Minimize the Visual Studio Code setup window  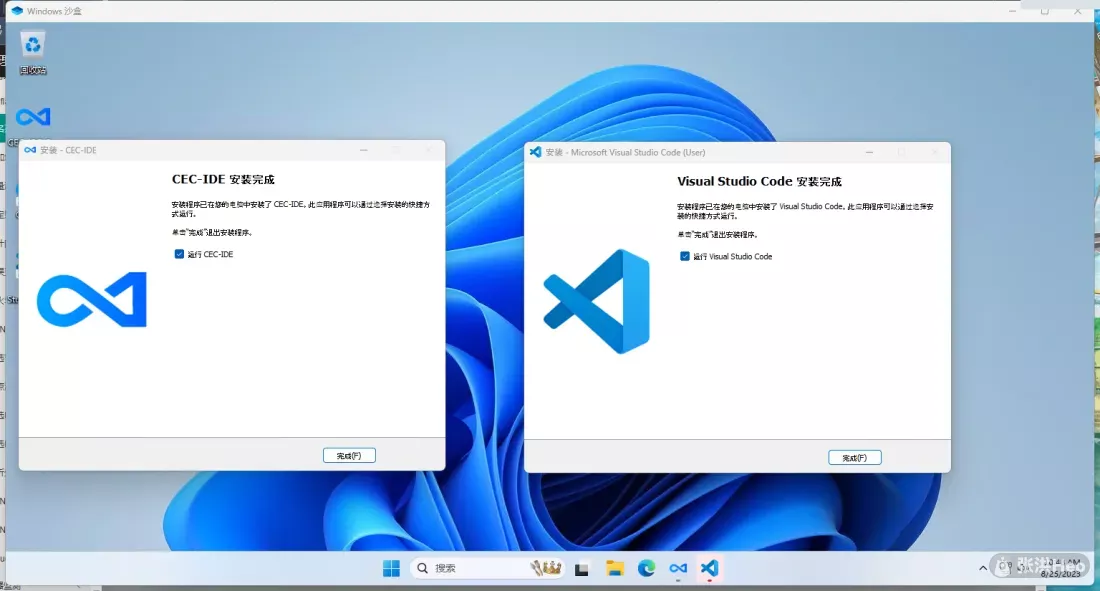point(868,152)
